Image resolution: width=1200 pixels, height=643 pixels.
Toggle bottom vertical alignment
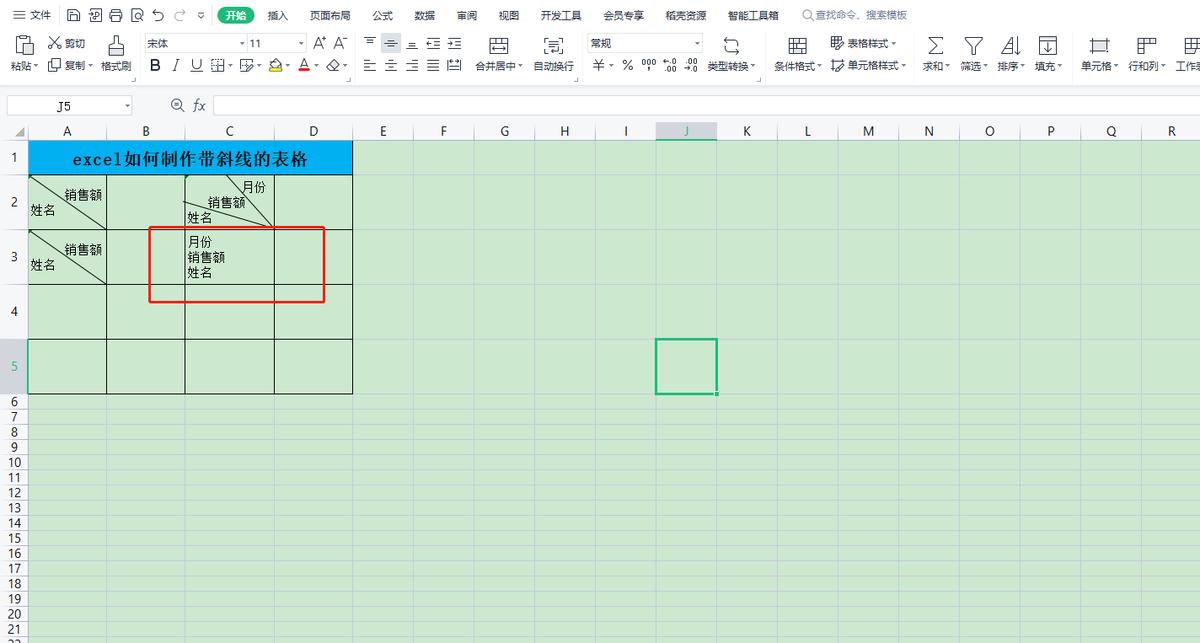click(412, 43)
